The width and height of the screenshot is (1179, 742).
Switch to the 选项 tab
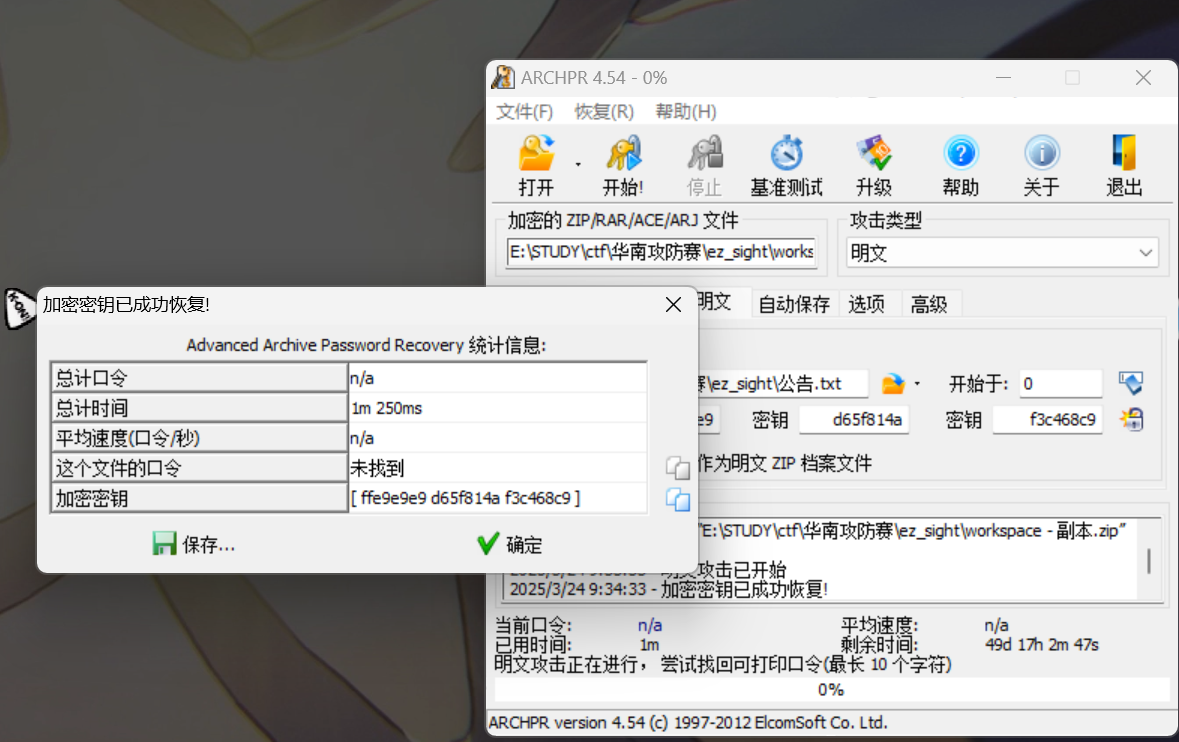866,304
